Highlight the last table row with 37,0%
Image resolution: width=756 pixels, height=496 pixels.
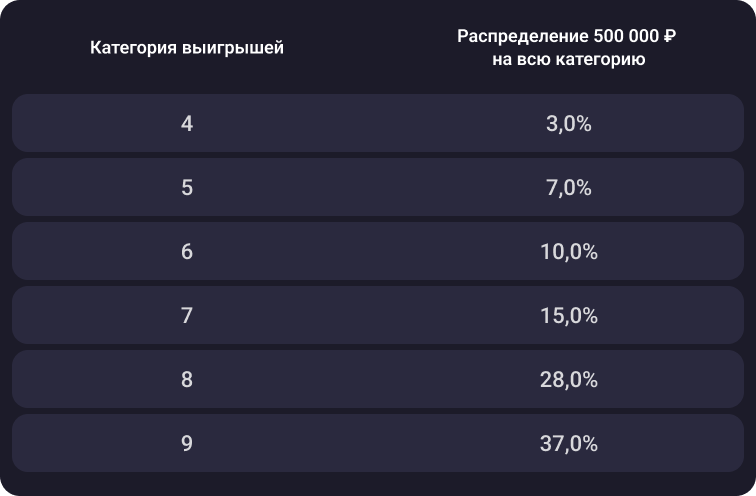pyautogui.click(x=378, y=444)
